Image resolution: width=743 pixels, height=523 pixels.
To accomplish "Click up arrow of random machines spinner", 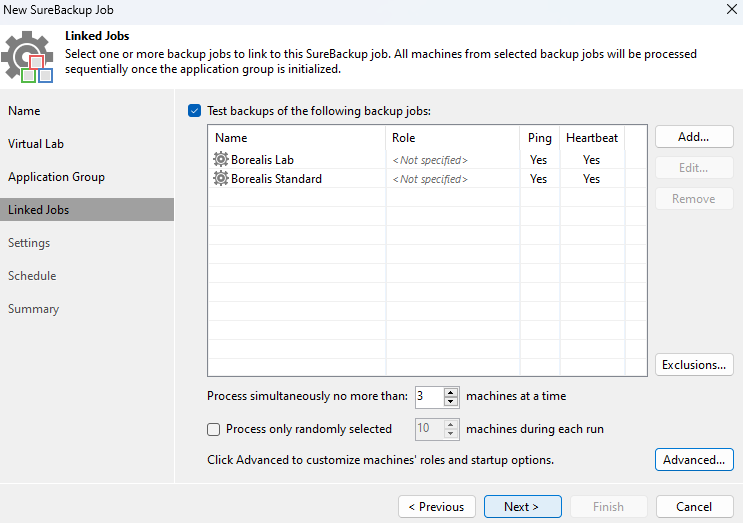I will (x=451, y=424).
